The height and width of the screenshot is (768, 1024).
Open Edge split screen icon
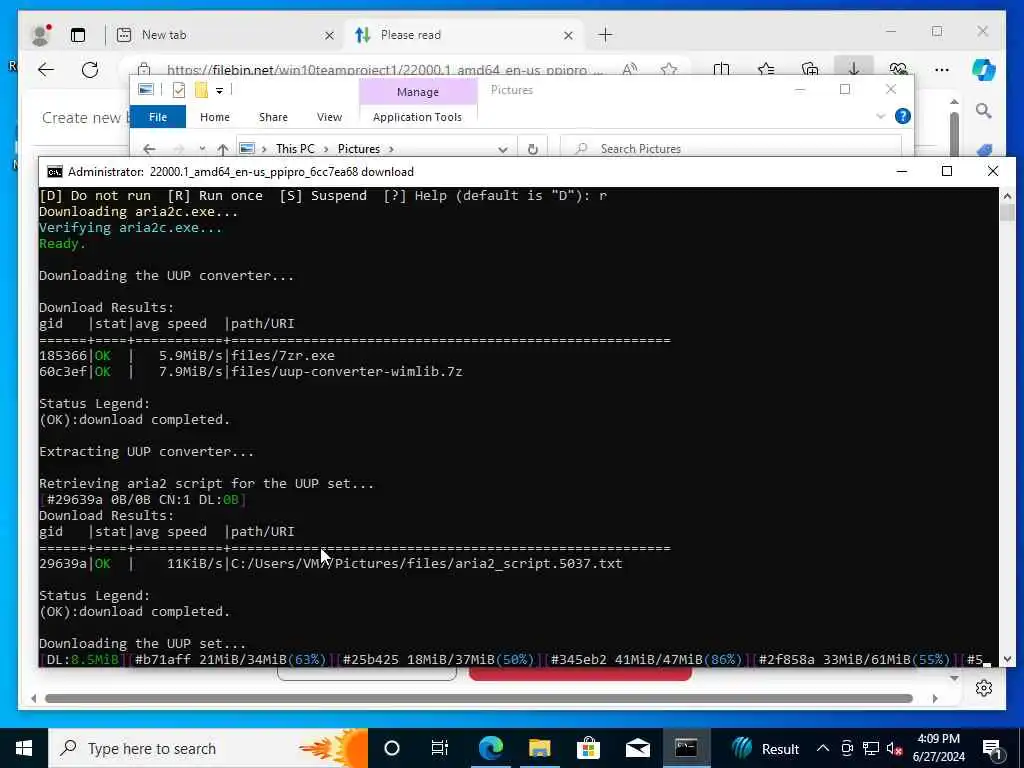point(721,69)
